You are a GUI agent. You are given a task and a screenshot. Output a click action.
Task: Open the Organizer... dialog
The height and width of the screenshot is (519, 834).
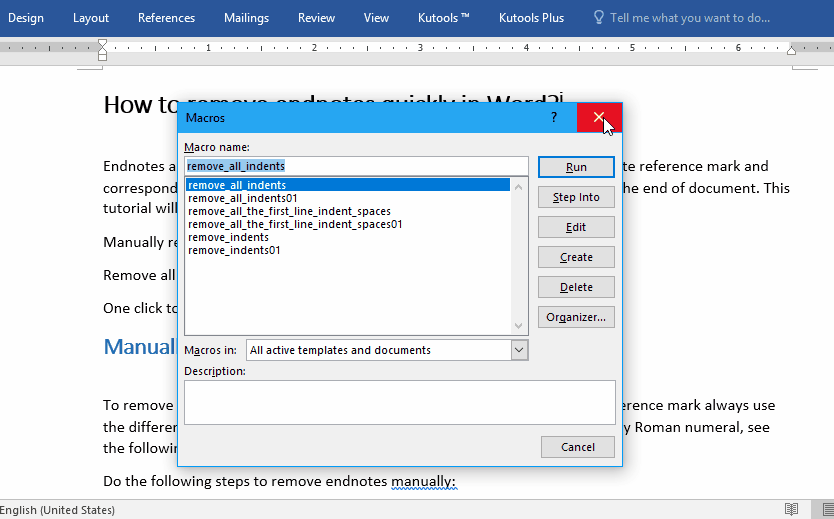coord(576,317)
